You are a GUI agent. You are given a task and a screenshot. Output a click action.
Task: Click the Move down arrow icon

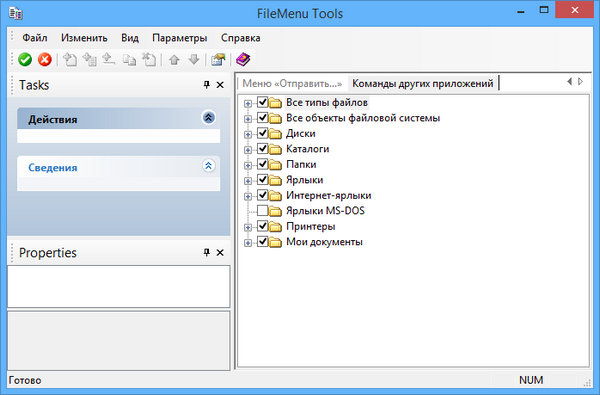click(x=194, y=60)
